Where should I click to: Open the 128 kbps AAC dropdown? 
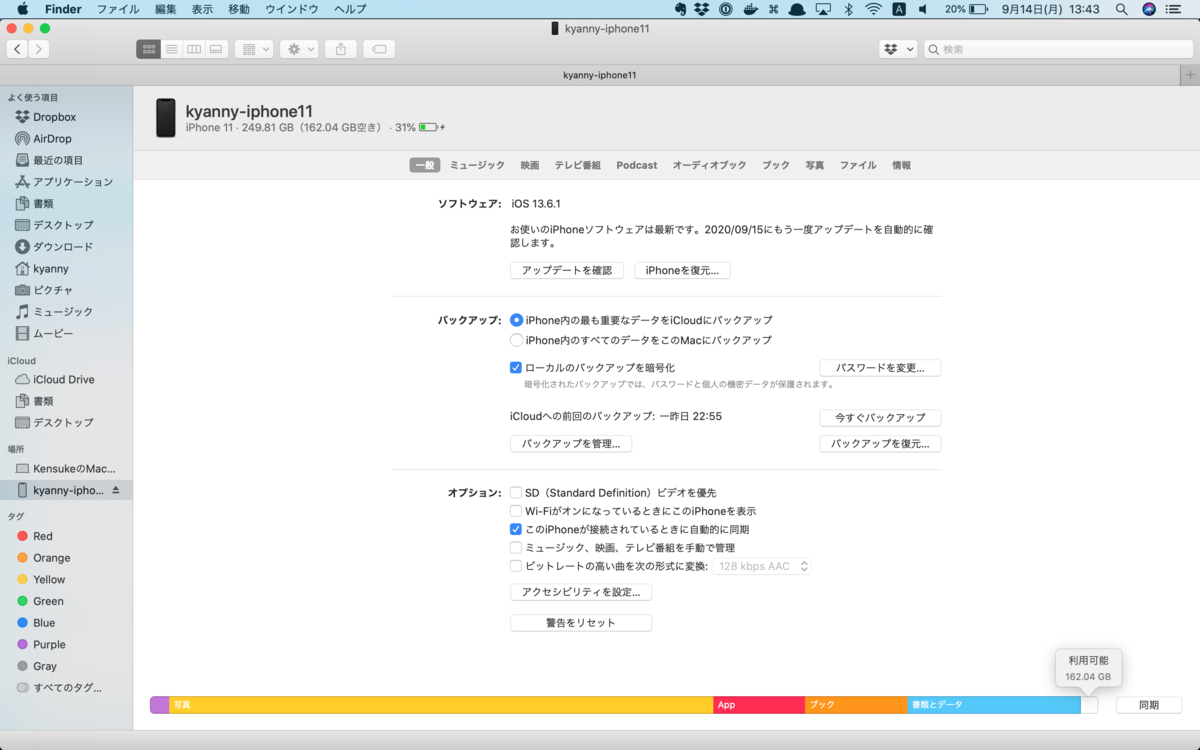point(761,566)
